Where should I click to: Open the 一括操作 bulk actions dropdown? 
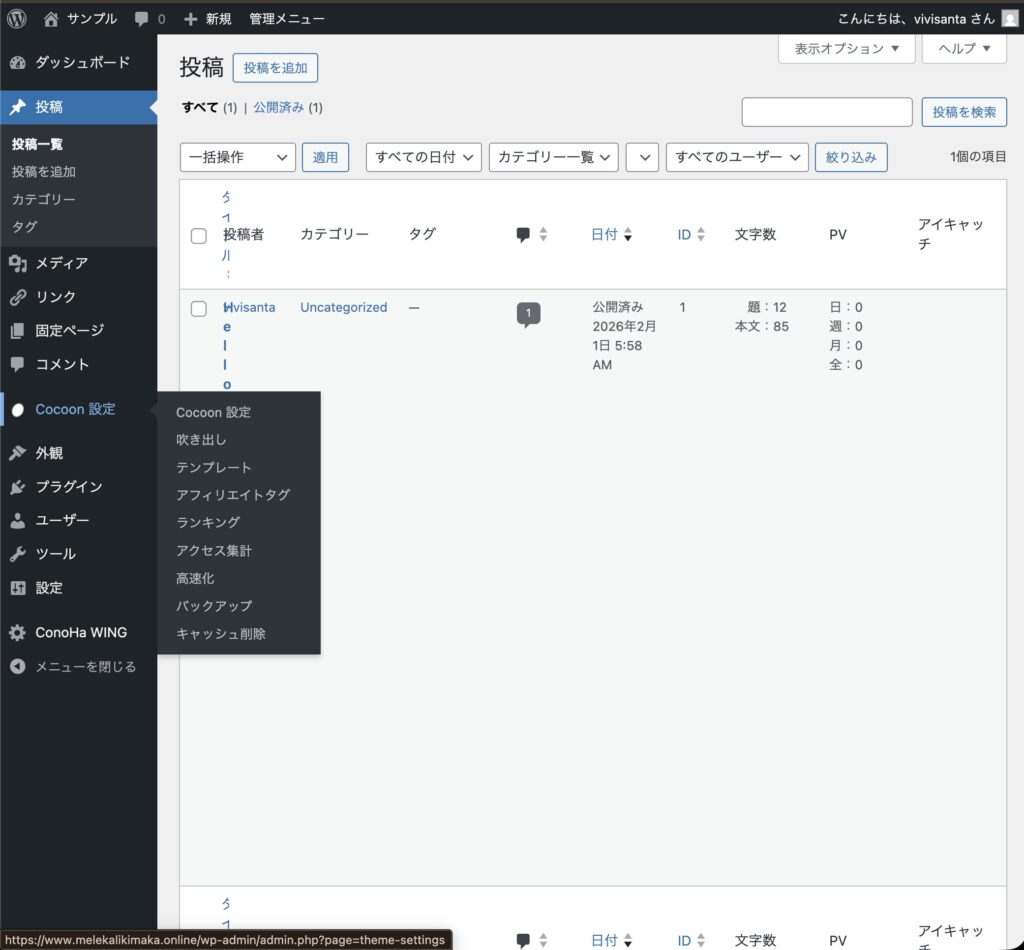point(238,157)
